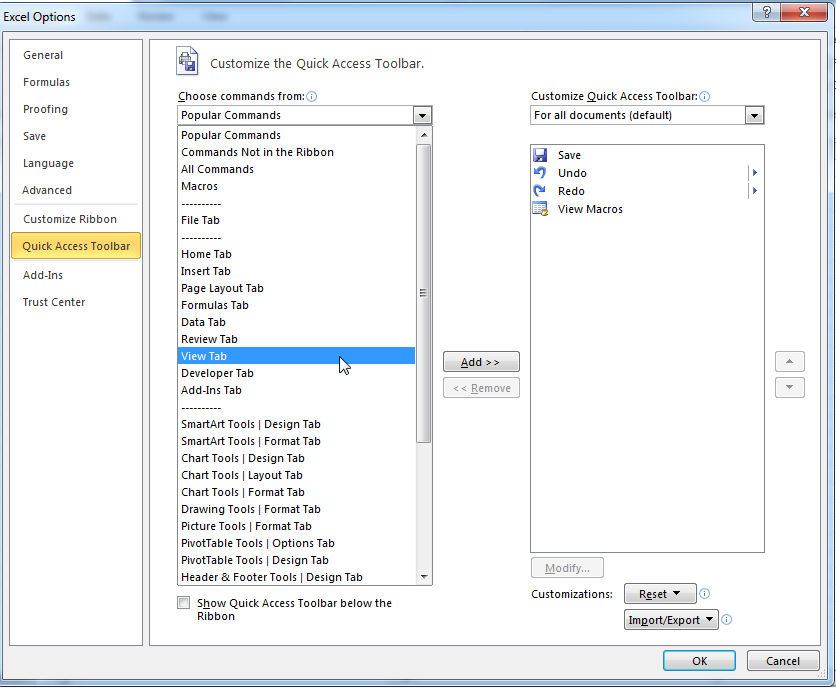836x688 pixels.
Task: Click info icon next to Reset button
Action: click(x=705, y=594)
